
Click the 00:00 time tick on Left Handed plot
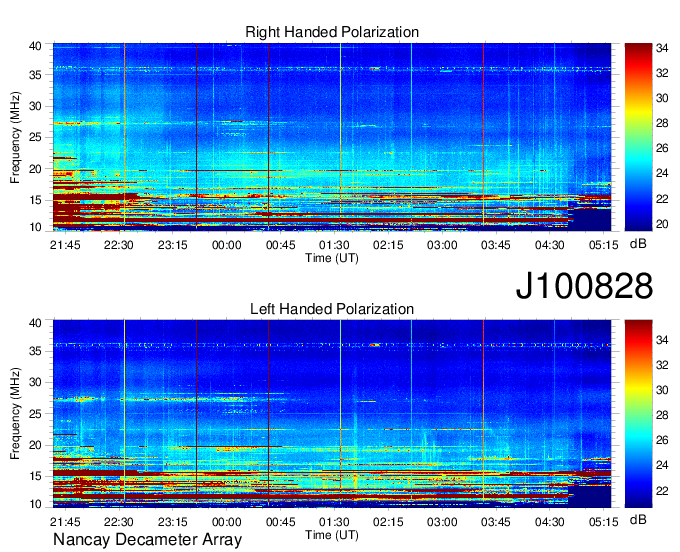coord(226,522)
